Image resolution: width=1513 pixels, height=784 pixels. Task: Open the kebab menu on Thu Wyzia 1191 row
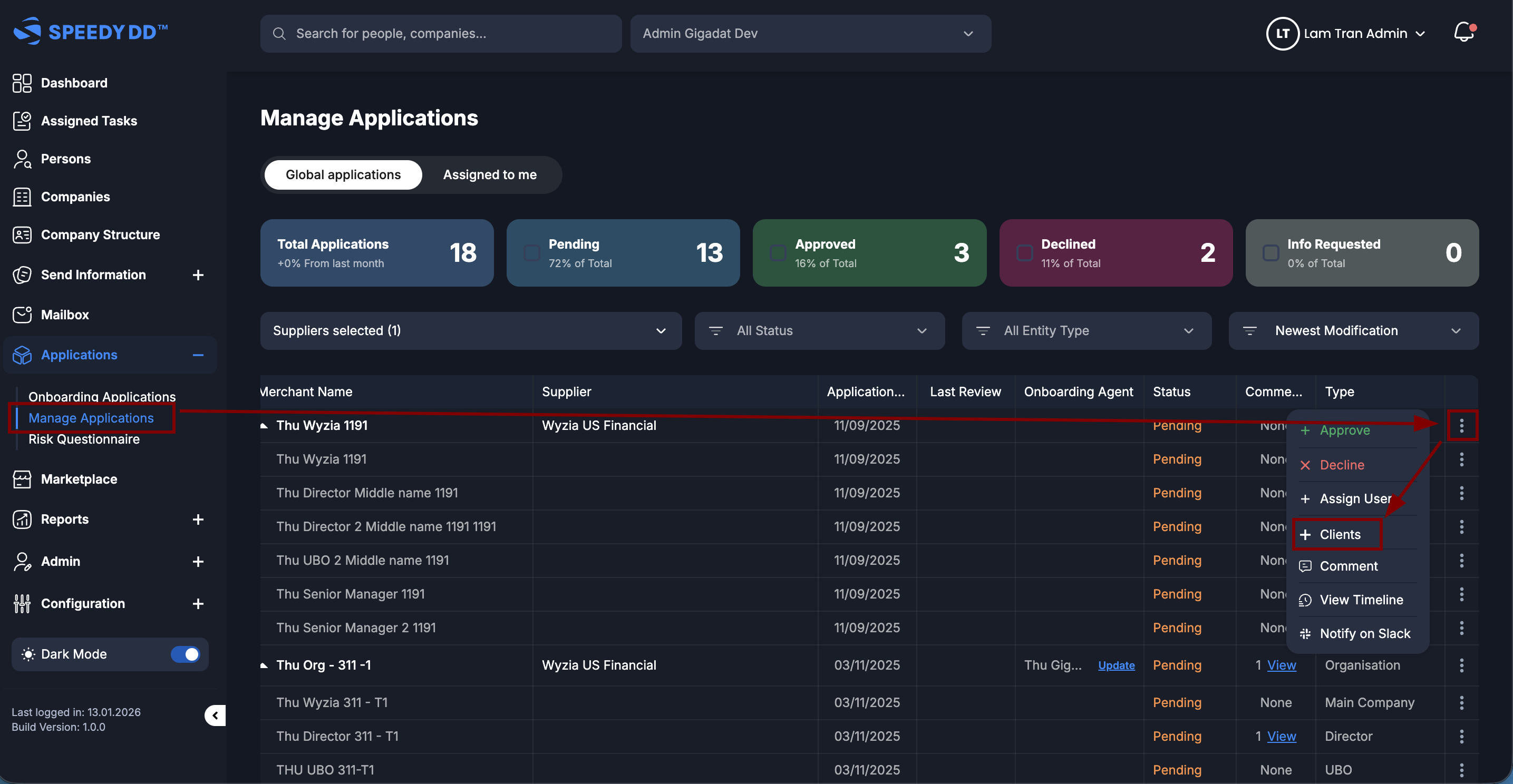coord(1462,425)
